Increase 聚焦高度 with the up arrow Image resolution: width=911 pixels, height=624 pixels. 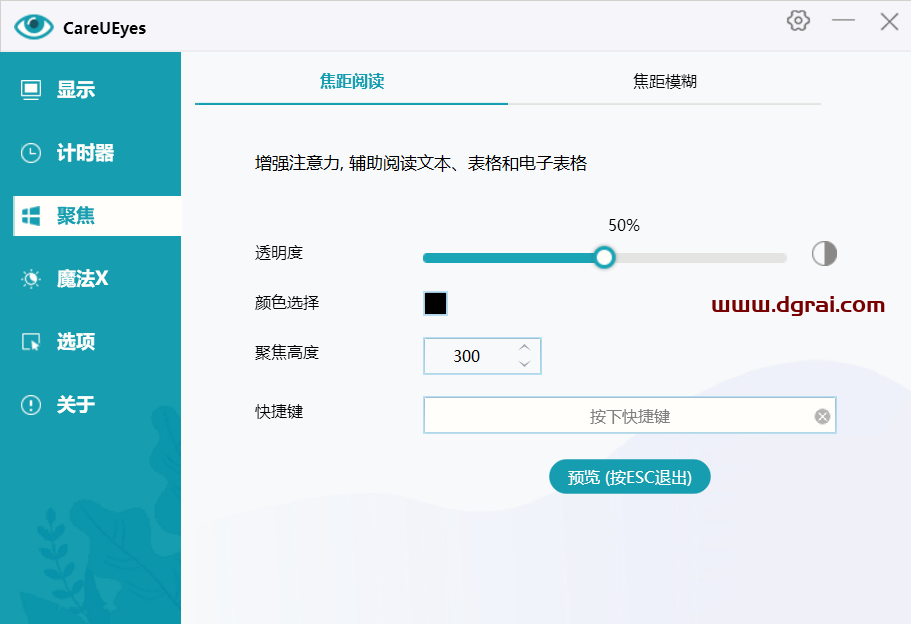click(524, 347)
